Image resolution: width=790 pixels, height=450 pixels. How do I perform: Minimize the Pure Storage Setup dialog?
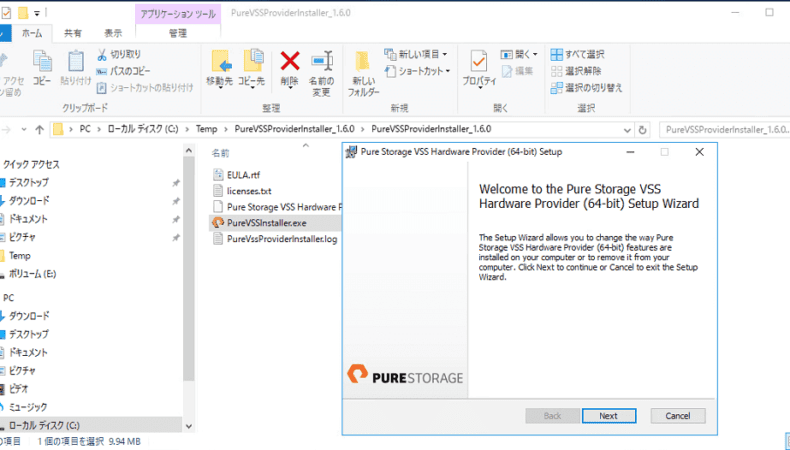click(630, 152)
